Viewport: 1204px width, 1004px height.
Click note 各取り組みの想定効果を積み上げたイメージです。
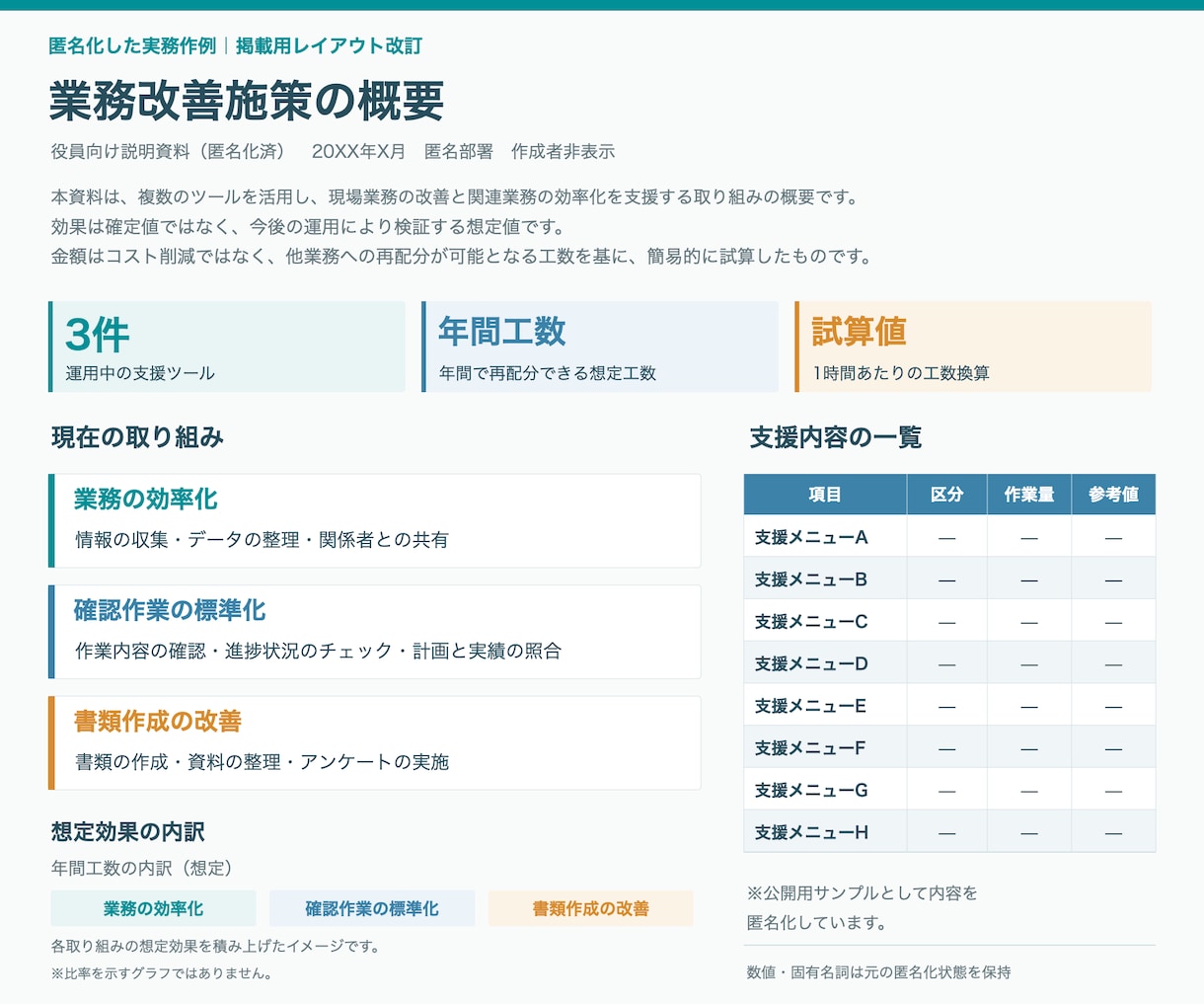tap(215, 946)
